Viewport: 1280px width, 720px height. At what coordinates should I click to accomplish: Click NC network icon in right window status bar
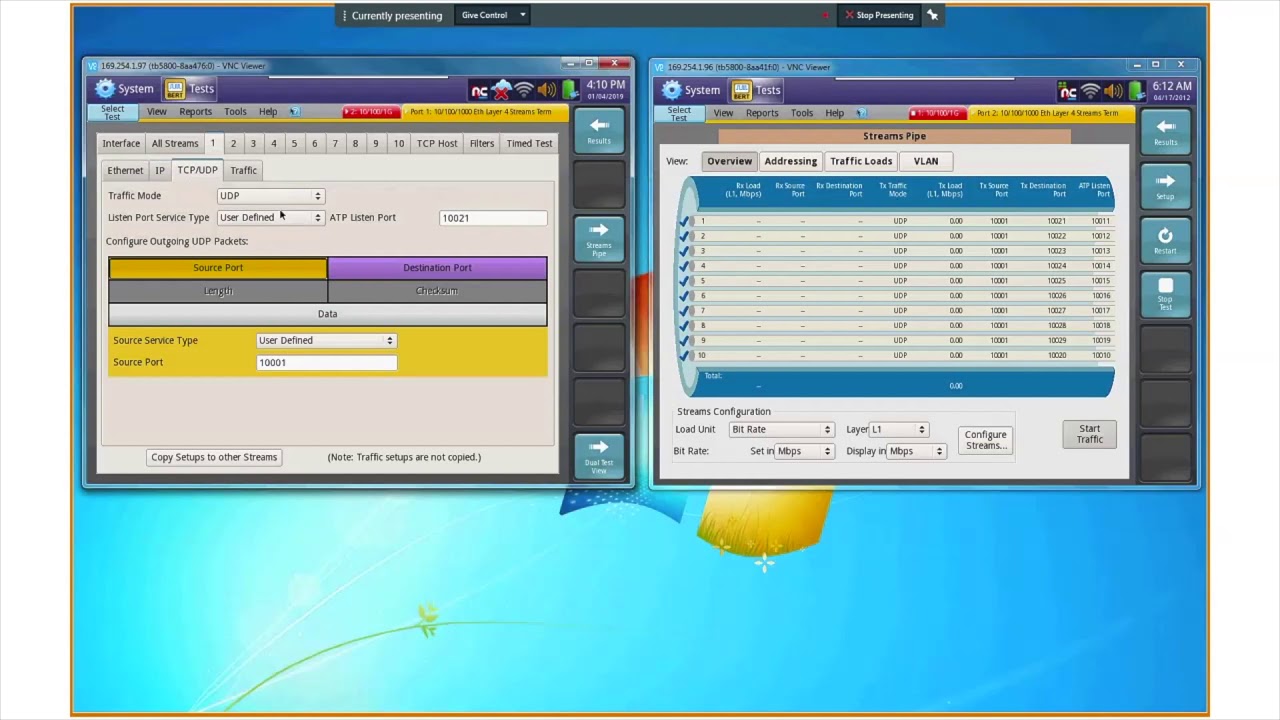tap(1068, 92)
